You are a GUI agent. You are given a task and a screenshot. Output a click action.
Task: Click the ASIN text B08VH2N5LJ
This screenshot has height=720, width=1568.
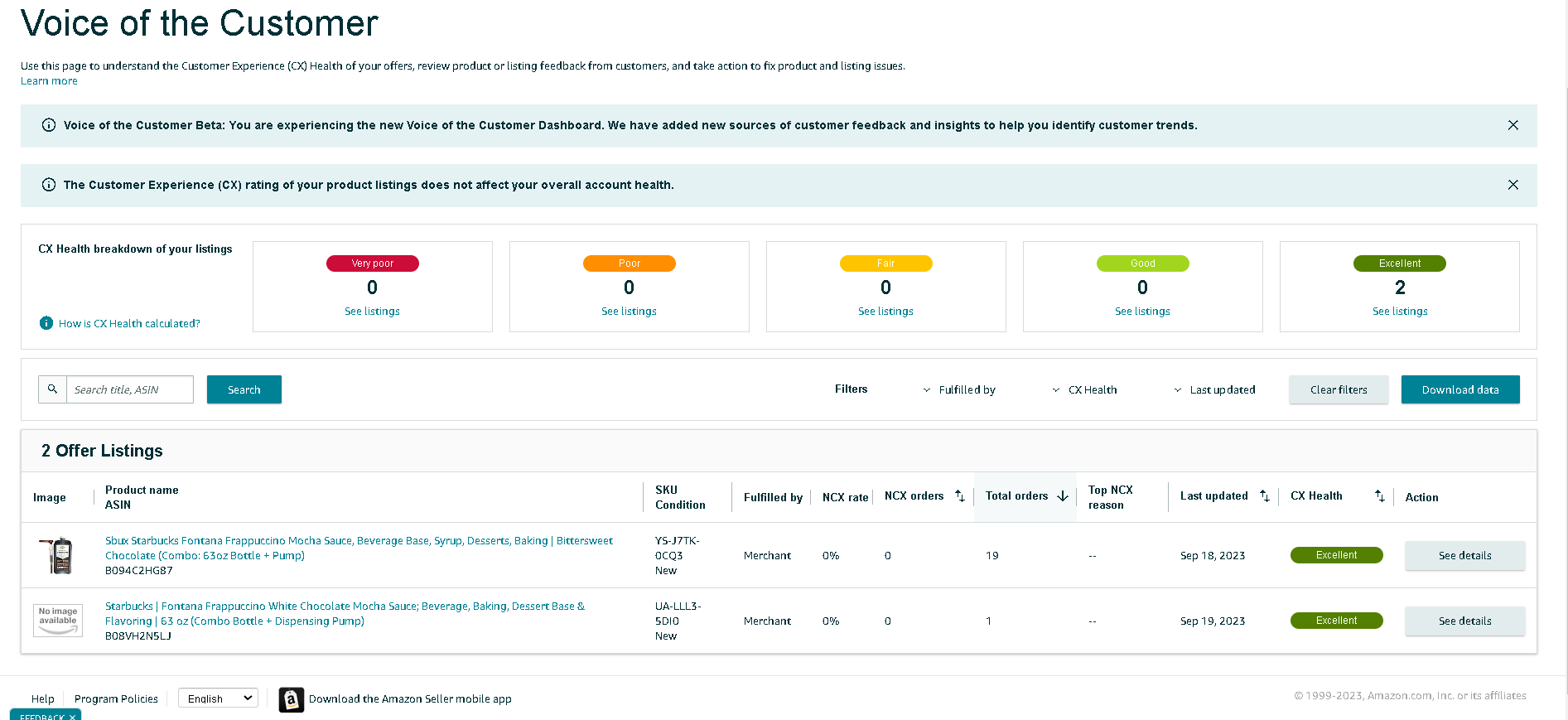[x=138, y=636]
